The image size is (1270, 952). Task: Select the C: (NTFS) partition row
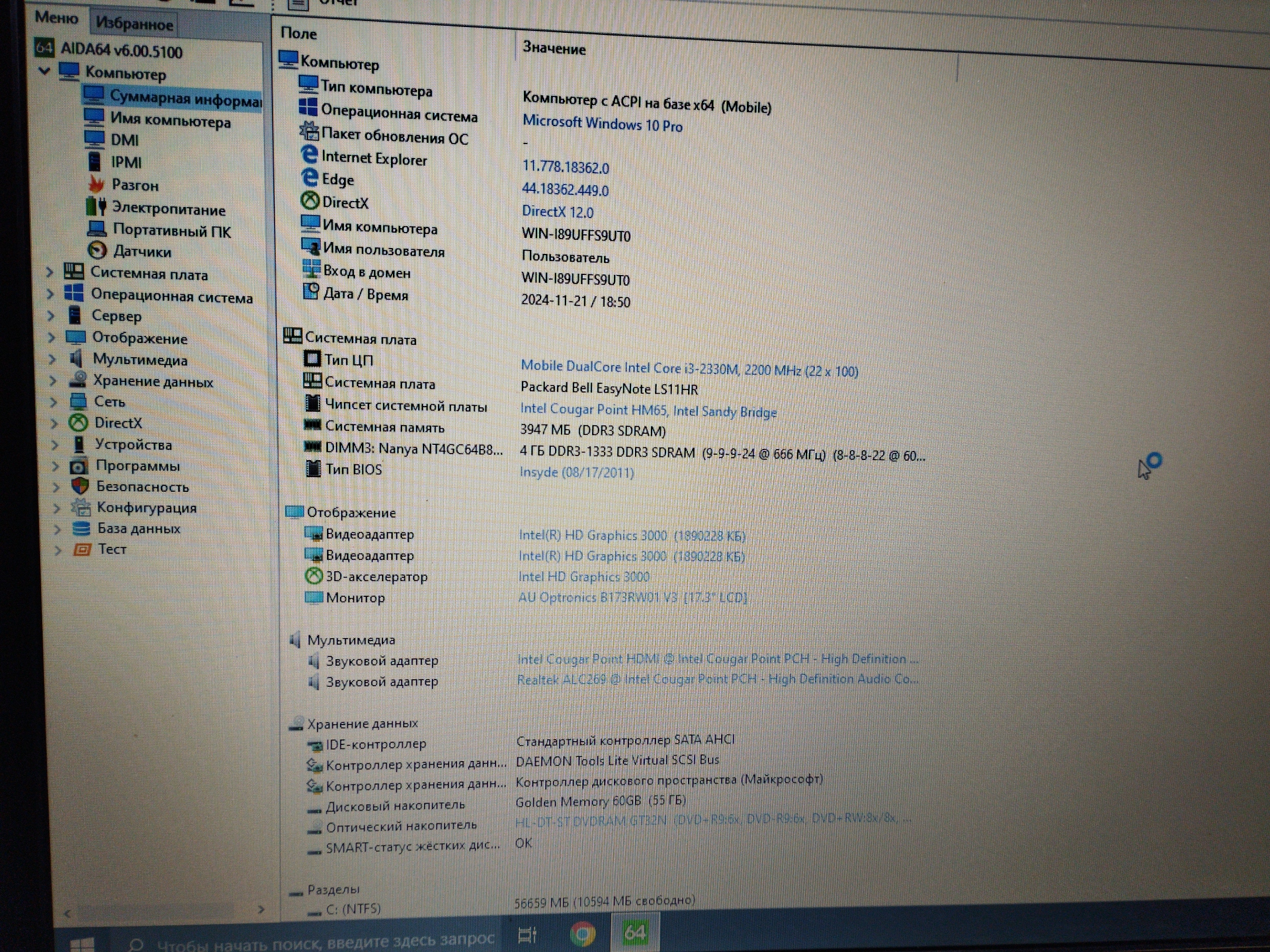click(x=500, y=906)
